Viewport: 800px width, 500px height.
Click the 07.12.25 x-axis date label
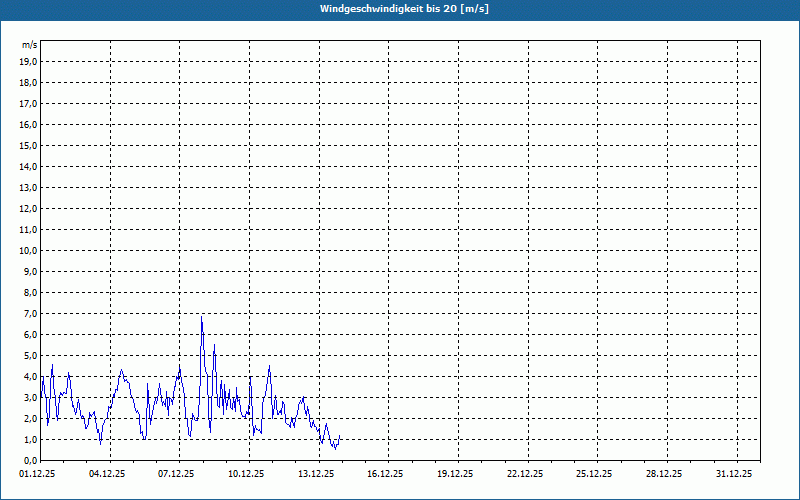pyautogui.click(x=177, y=474)
